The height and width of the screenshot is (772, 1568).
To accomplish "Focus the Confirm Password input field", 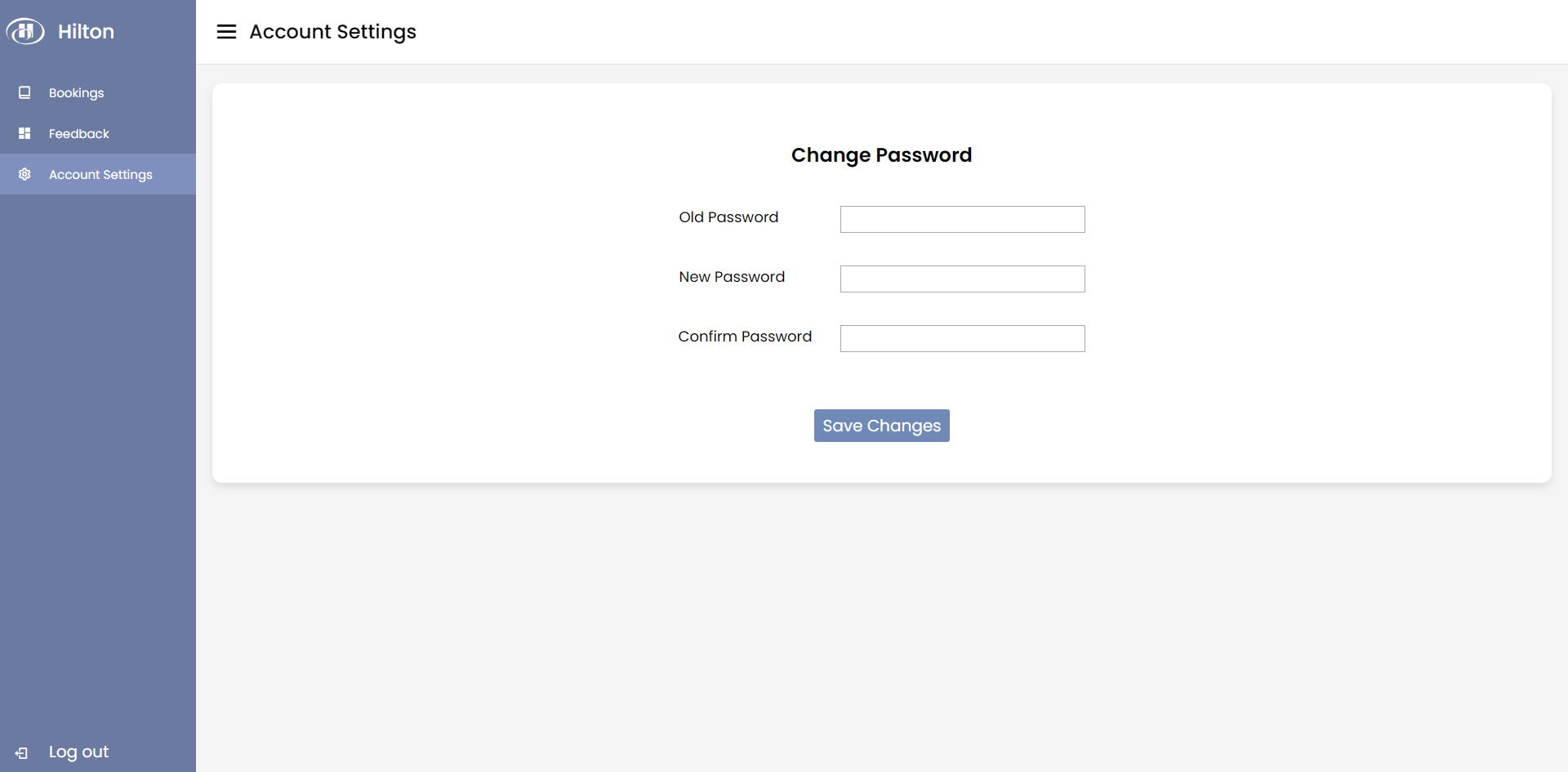I will pos(962,338).
